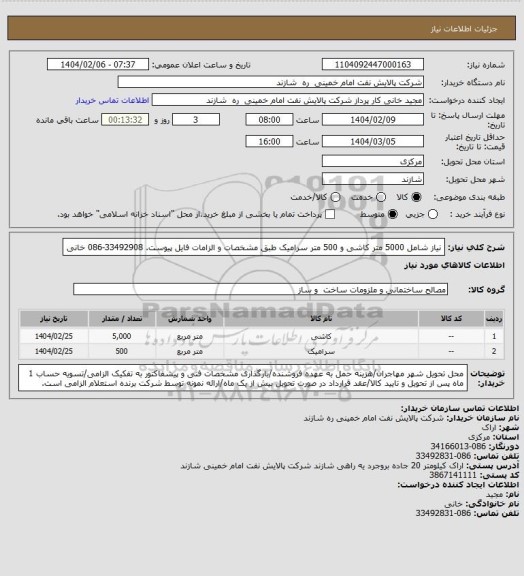Click the deadline time field 08:00

[269, 120]
